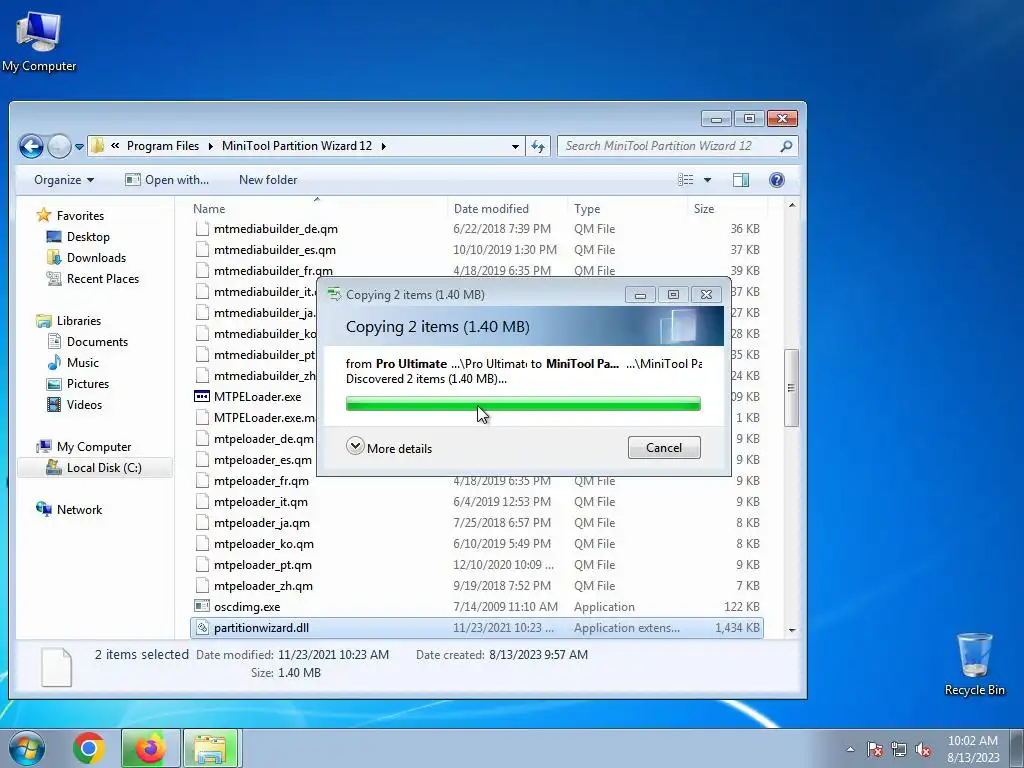Image resolution: width=1024 pixels, height=768 pixels.
Task: Click the refresh button beside the address bar
Action: coord(538,146)
